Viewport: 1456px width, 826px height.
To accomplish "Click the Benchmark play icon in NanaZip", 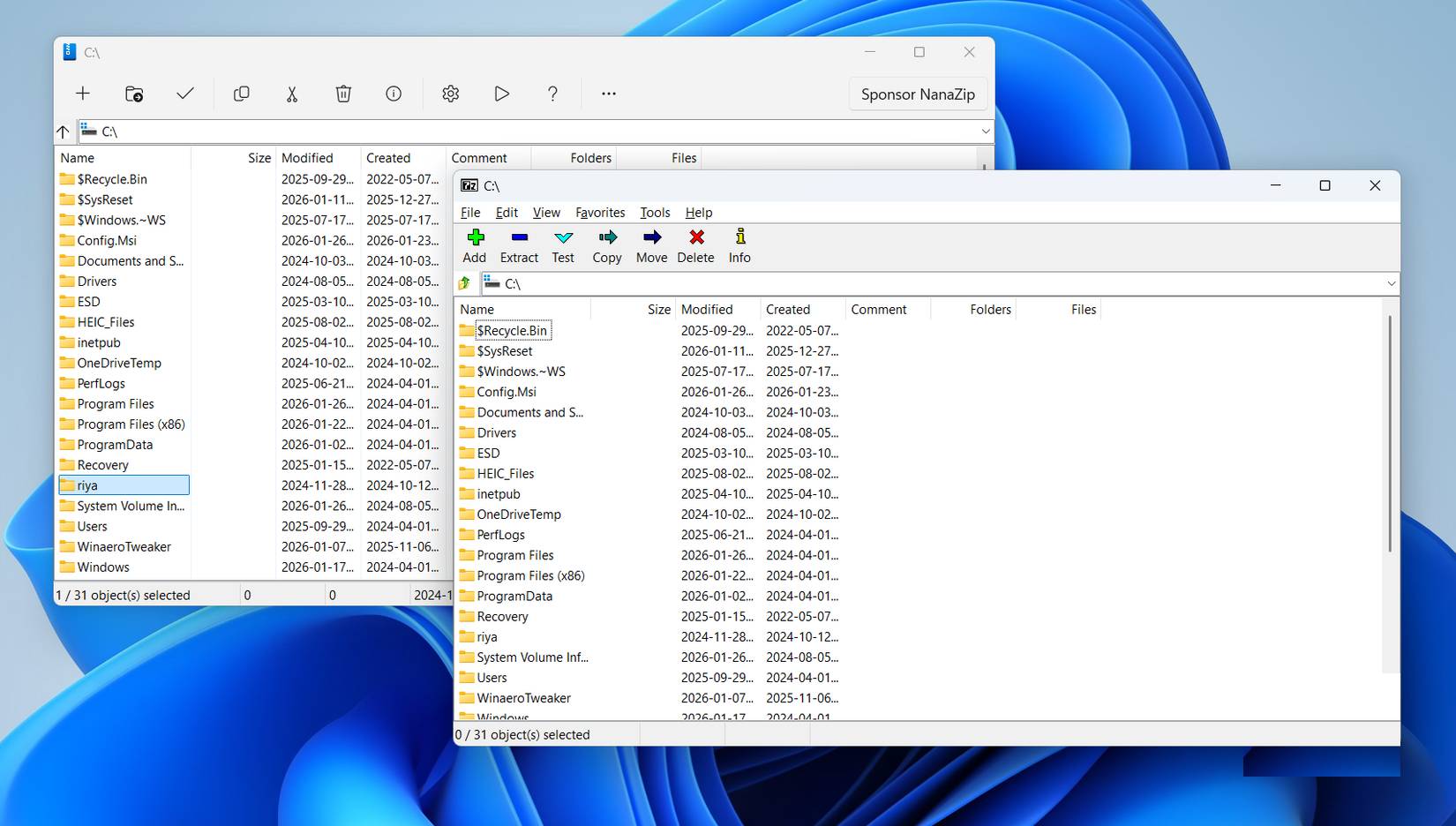I will pyautogui.click(x=502, y=94).
